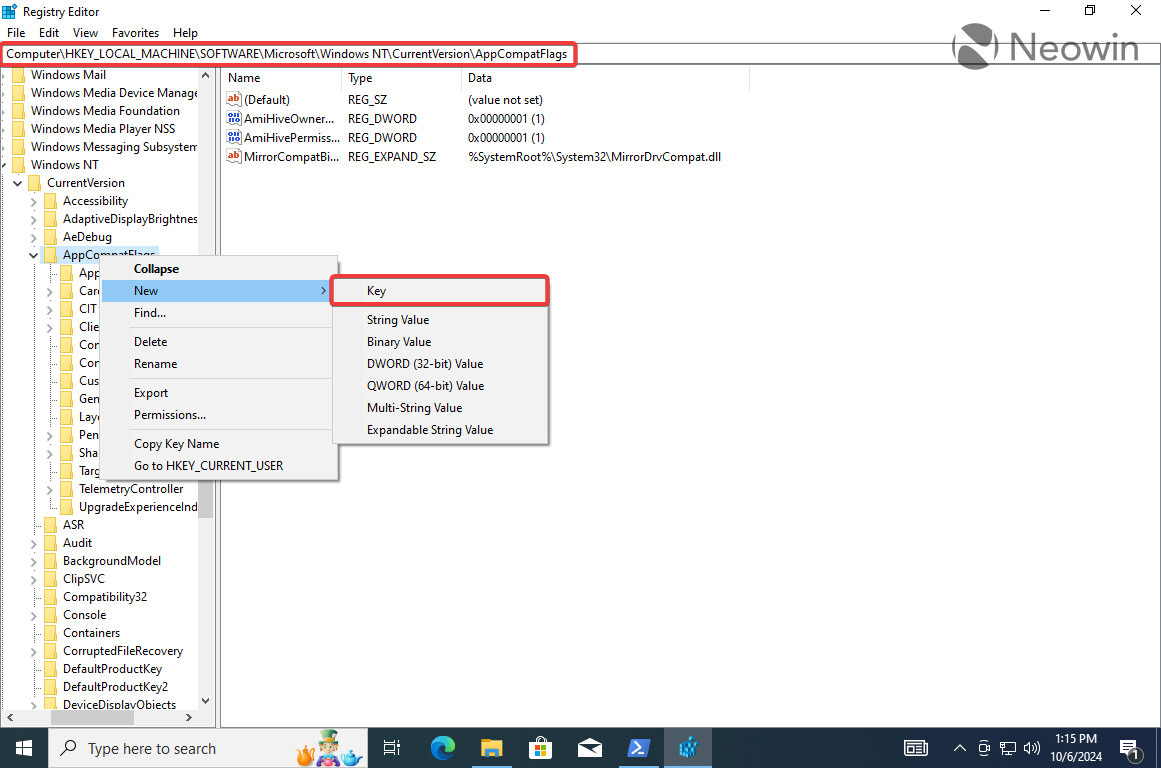Screen dimensions: 1161x768
Task: Collapse the CurrentVersion tree node
Action: click(18, 183)
